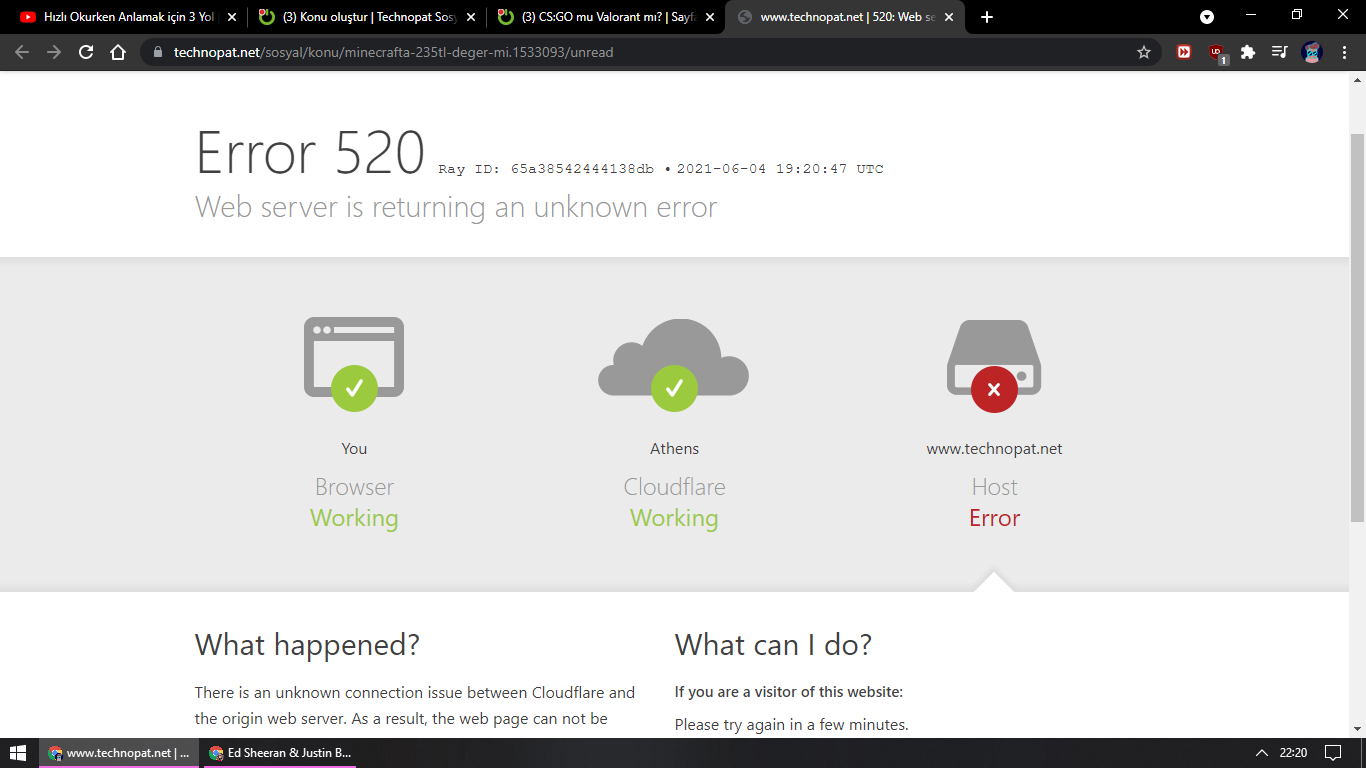
Task: Switch to the YouTube 'Hızlı Okurken Anlamak' tab
Action: click(x=127, y=17)
